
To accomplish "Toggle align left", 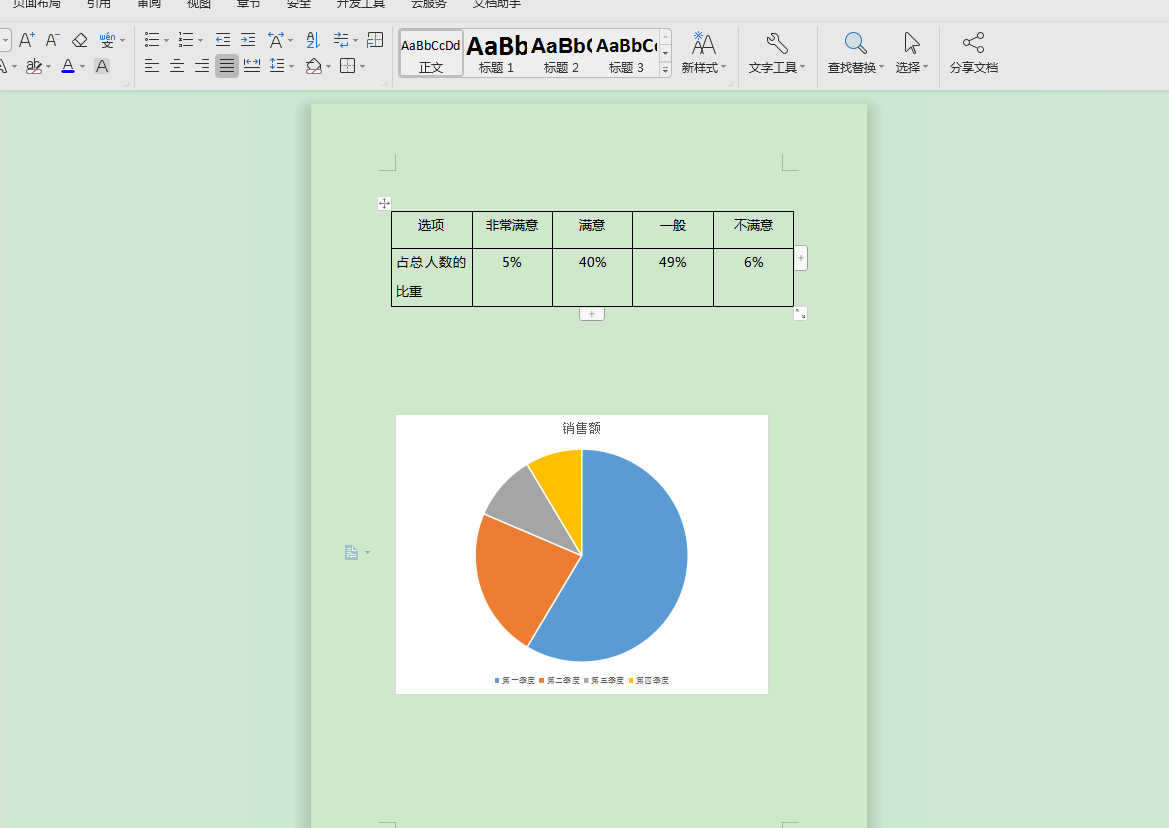I will point(152,66).
